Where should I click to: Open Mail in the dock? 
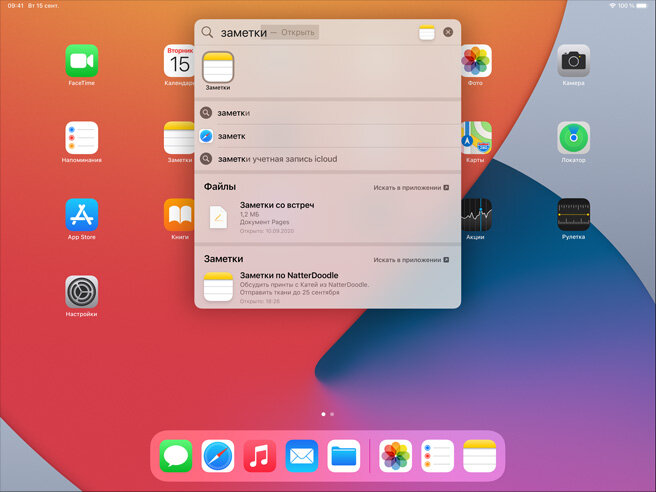(302, 456)
